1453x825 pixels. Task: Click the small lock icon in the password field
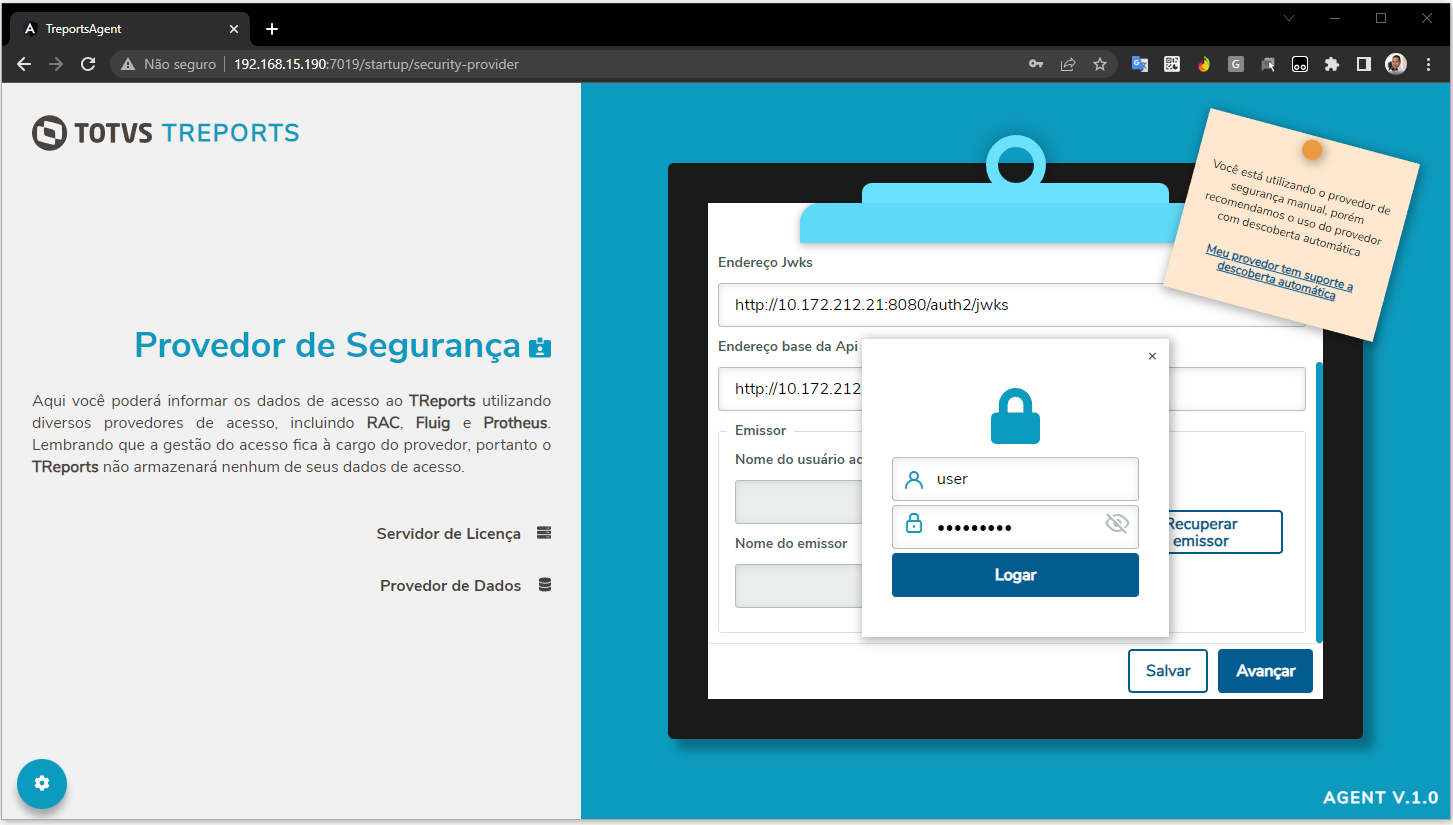pyautogui.click(x=913, y=523)
